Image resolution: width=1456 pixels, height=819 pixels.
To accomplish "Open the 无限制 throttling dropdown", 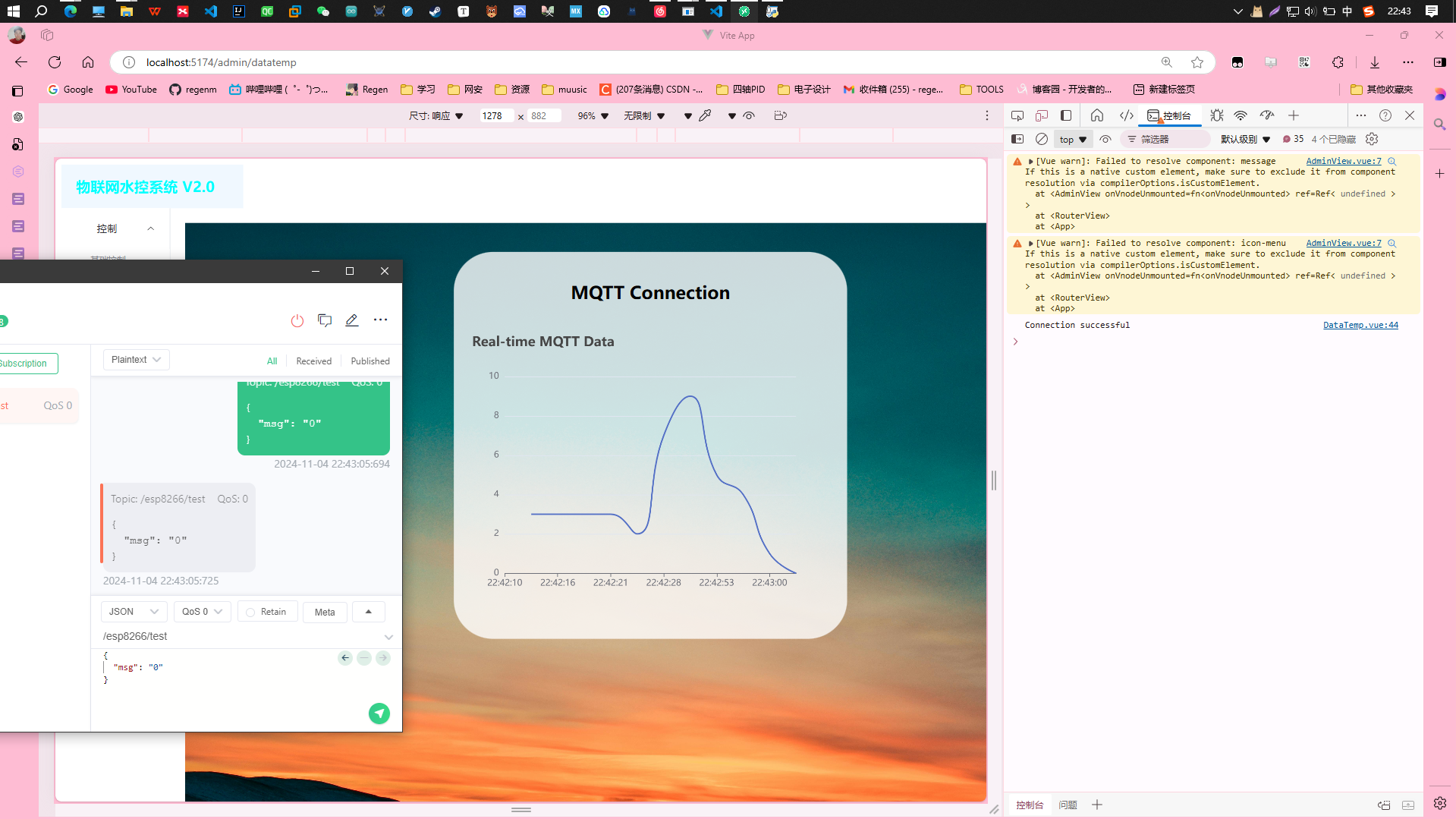I will 644,115.
